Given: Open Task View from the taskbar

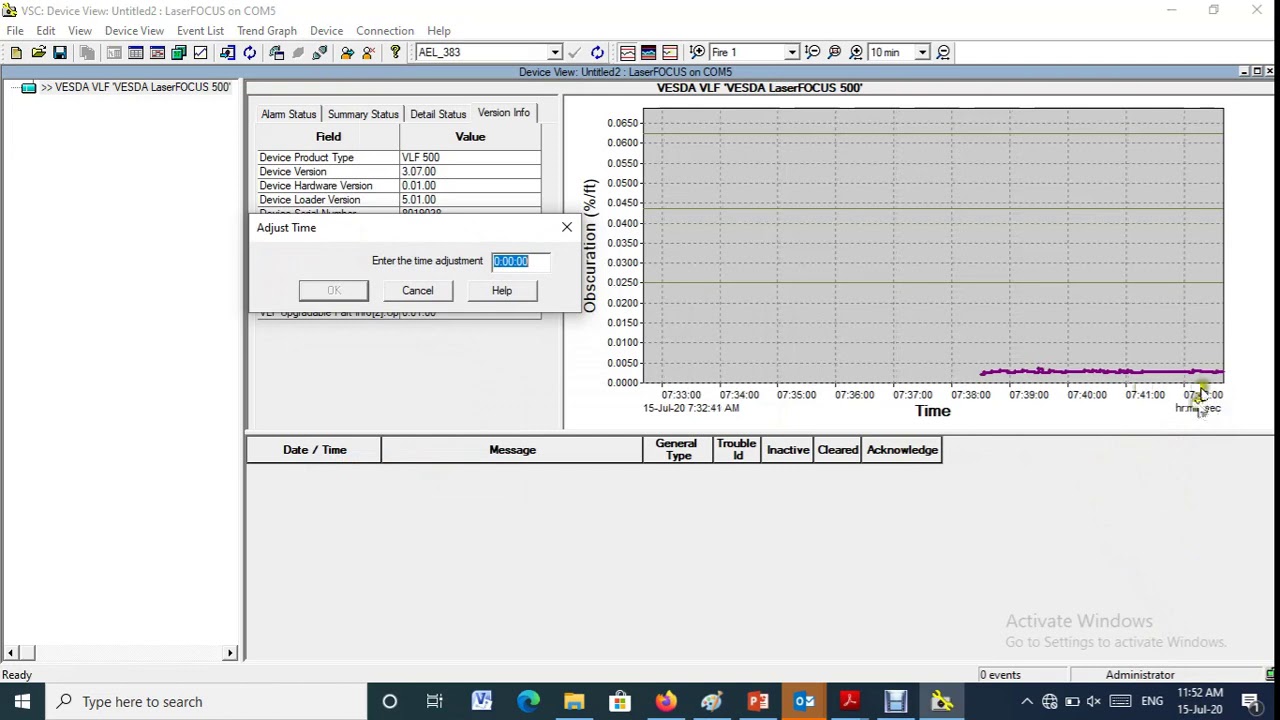Looking at the screenshot, I should click(435, 702).
